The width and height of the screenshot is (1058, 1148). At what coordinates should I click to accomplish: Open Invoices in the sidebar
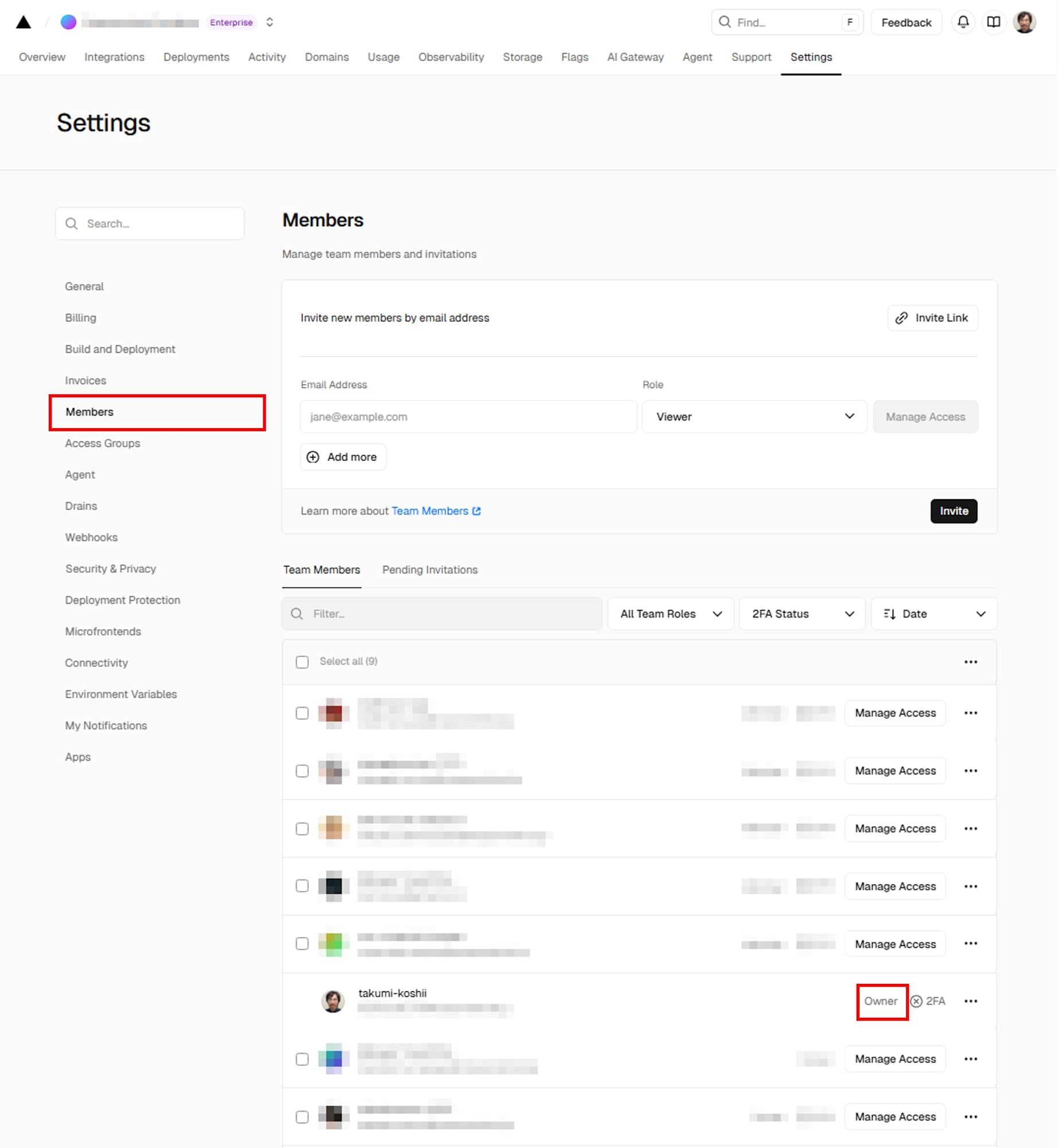click(85, 381)
